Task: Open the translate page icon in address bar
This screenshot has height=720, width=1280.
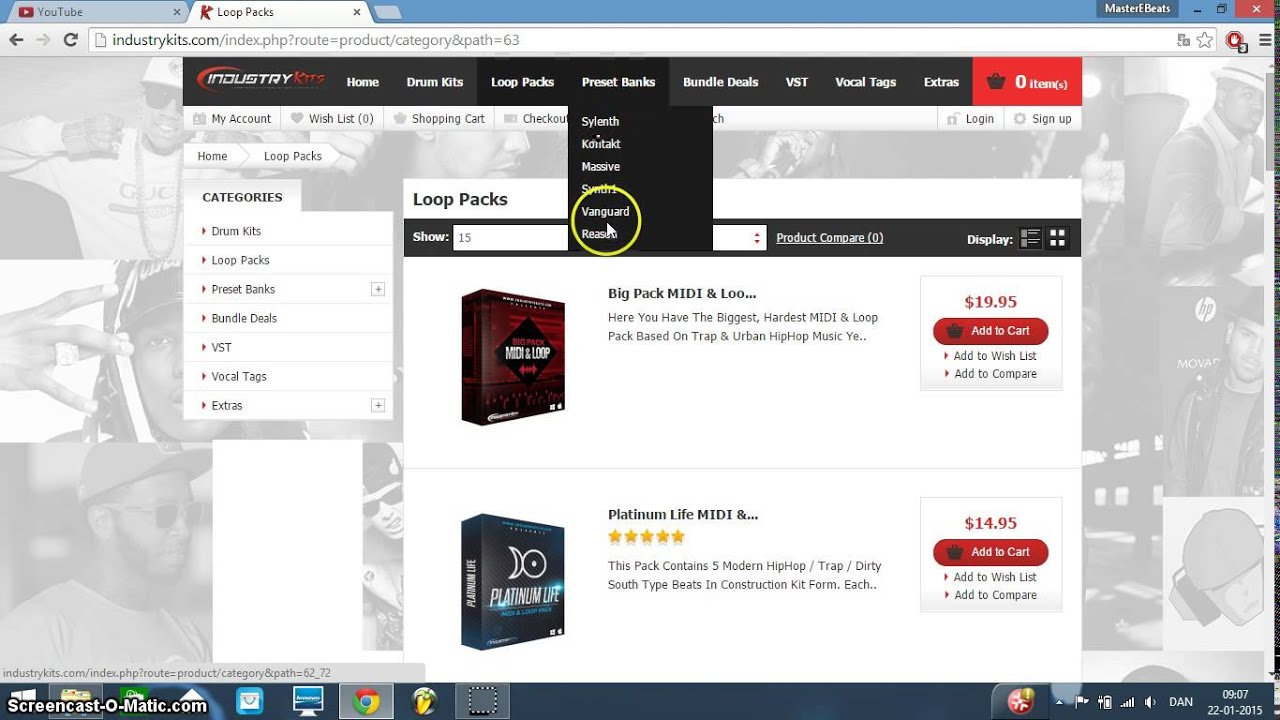Action: 1184,40
